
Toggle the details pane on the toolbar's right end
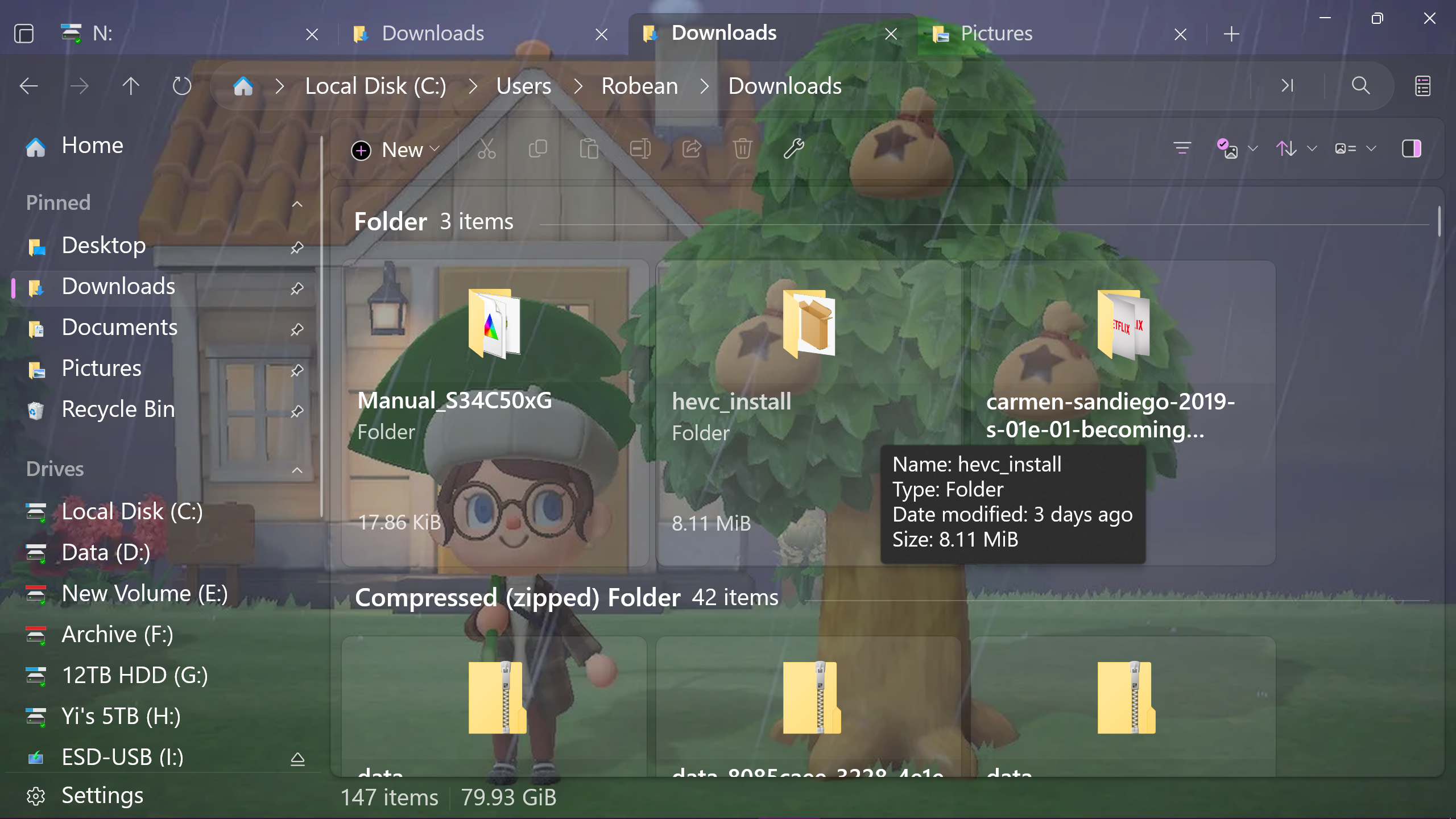click(x=1412, y=149)
